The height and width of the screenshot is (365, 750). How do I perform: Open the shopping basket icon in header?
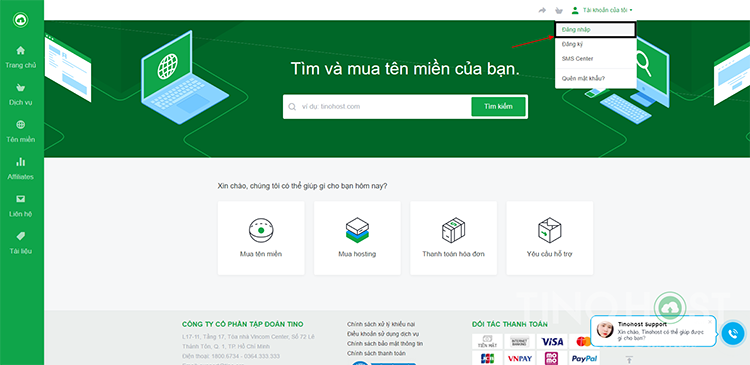558,10
